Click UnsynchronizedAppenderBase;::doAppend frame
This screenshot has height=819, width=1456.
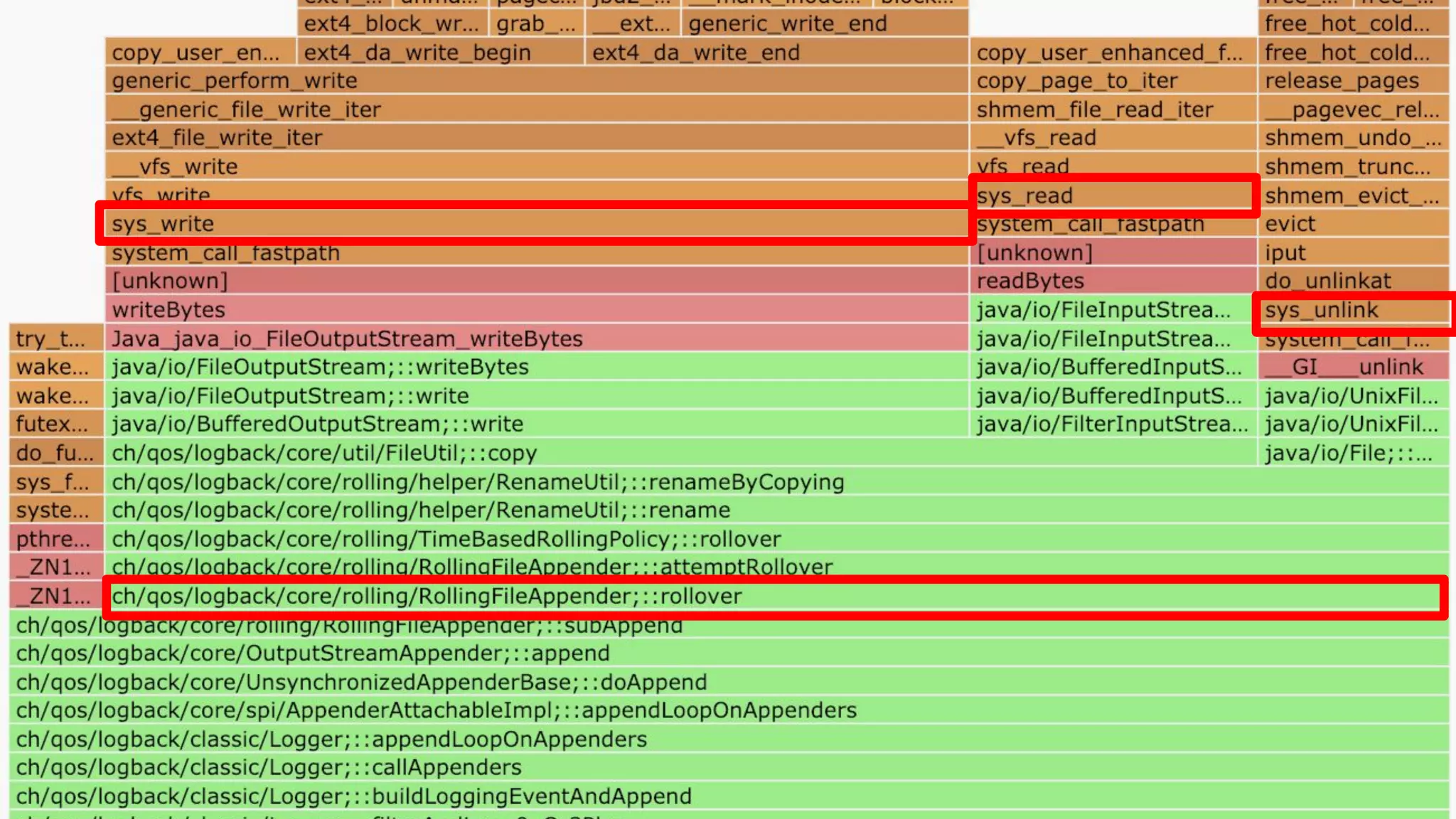pos(729,682)
